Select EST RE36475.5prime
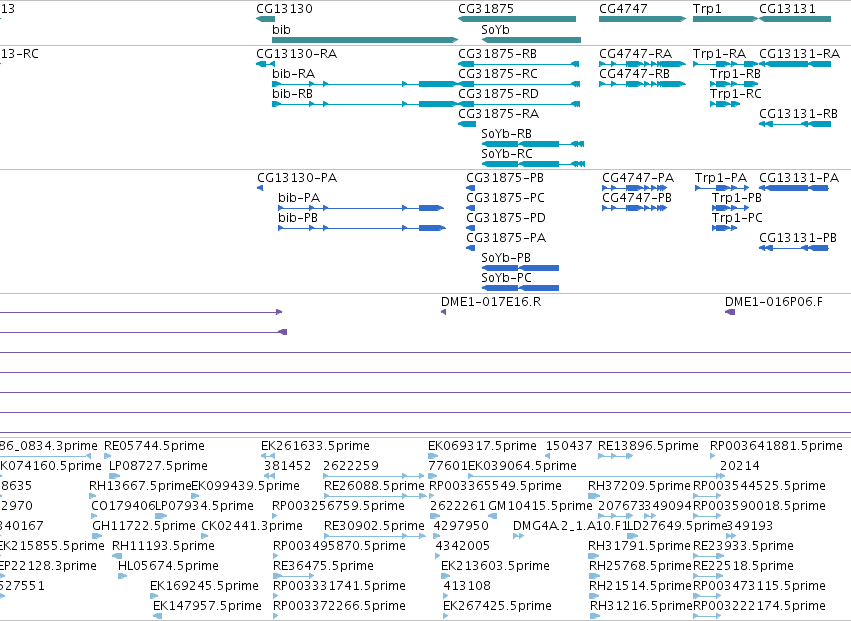This screenshot has width=851, height=621. point(294,576)
